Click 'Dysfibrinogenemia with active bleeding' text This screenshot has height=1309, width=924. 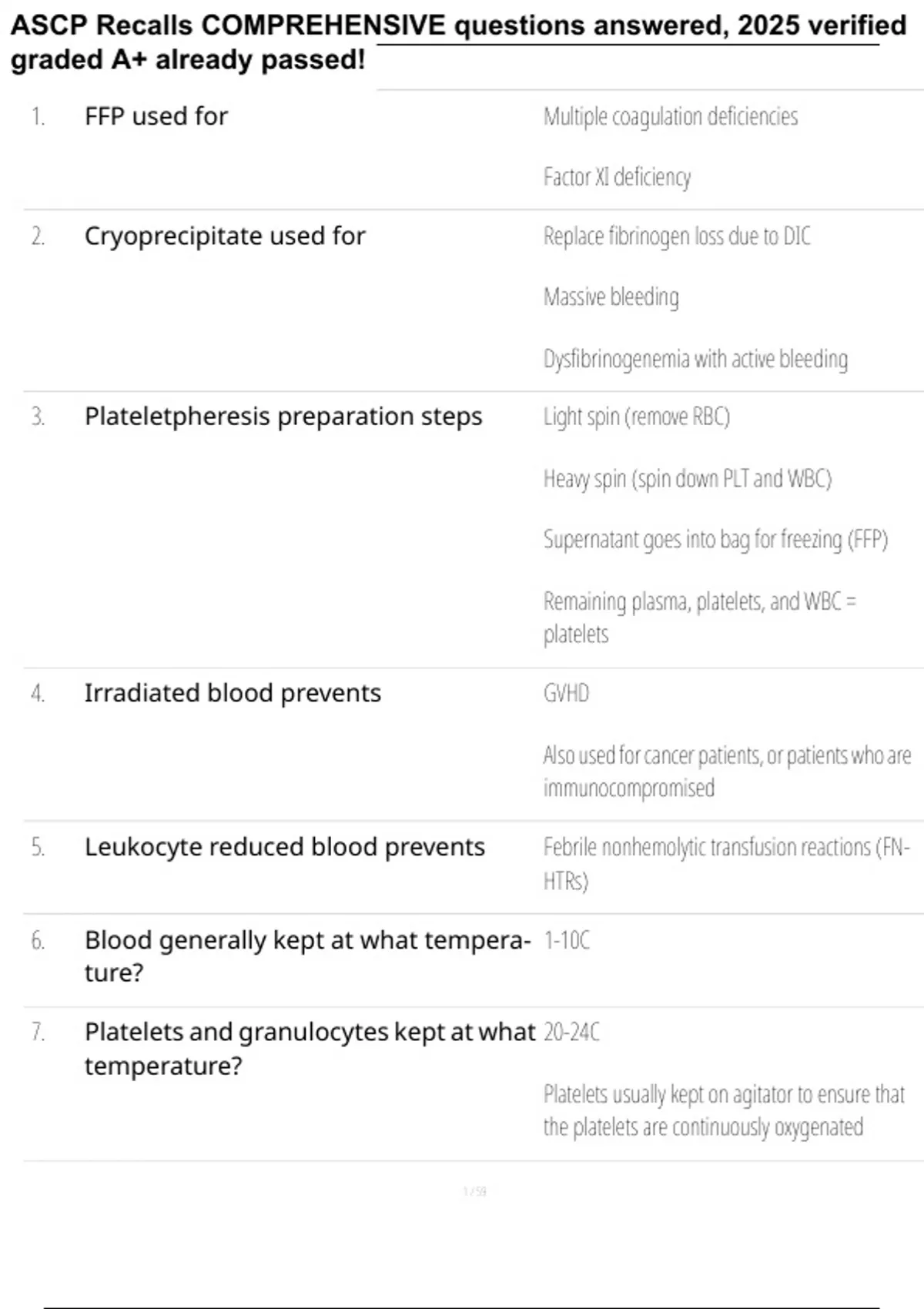point(695,359)
